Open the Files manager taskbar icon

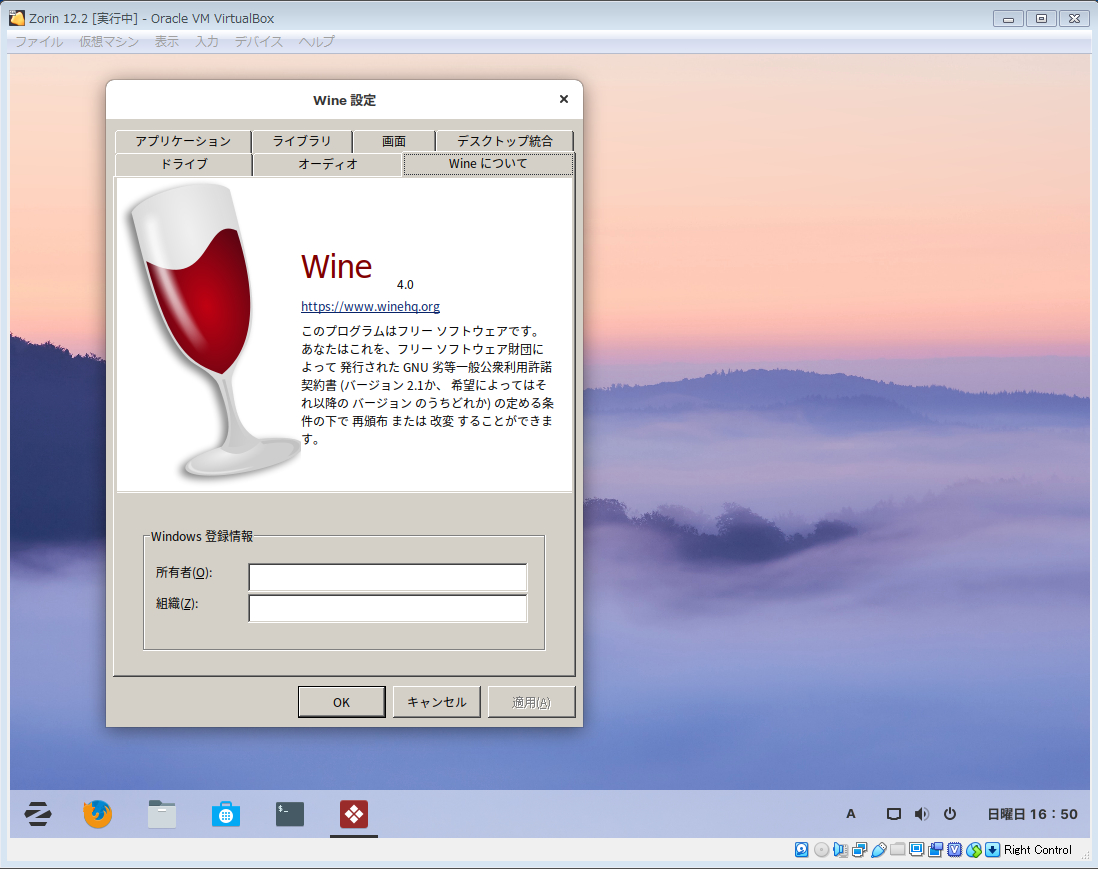tap(162, 814)
